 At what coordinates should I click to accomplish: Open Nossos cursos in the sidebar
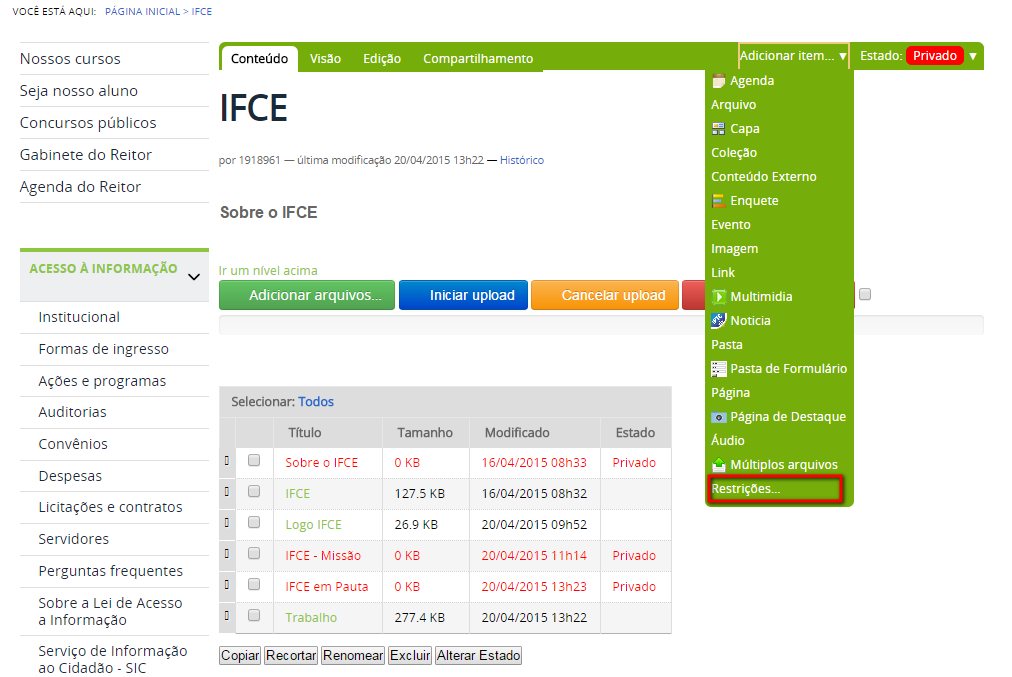[70, 59]
